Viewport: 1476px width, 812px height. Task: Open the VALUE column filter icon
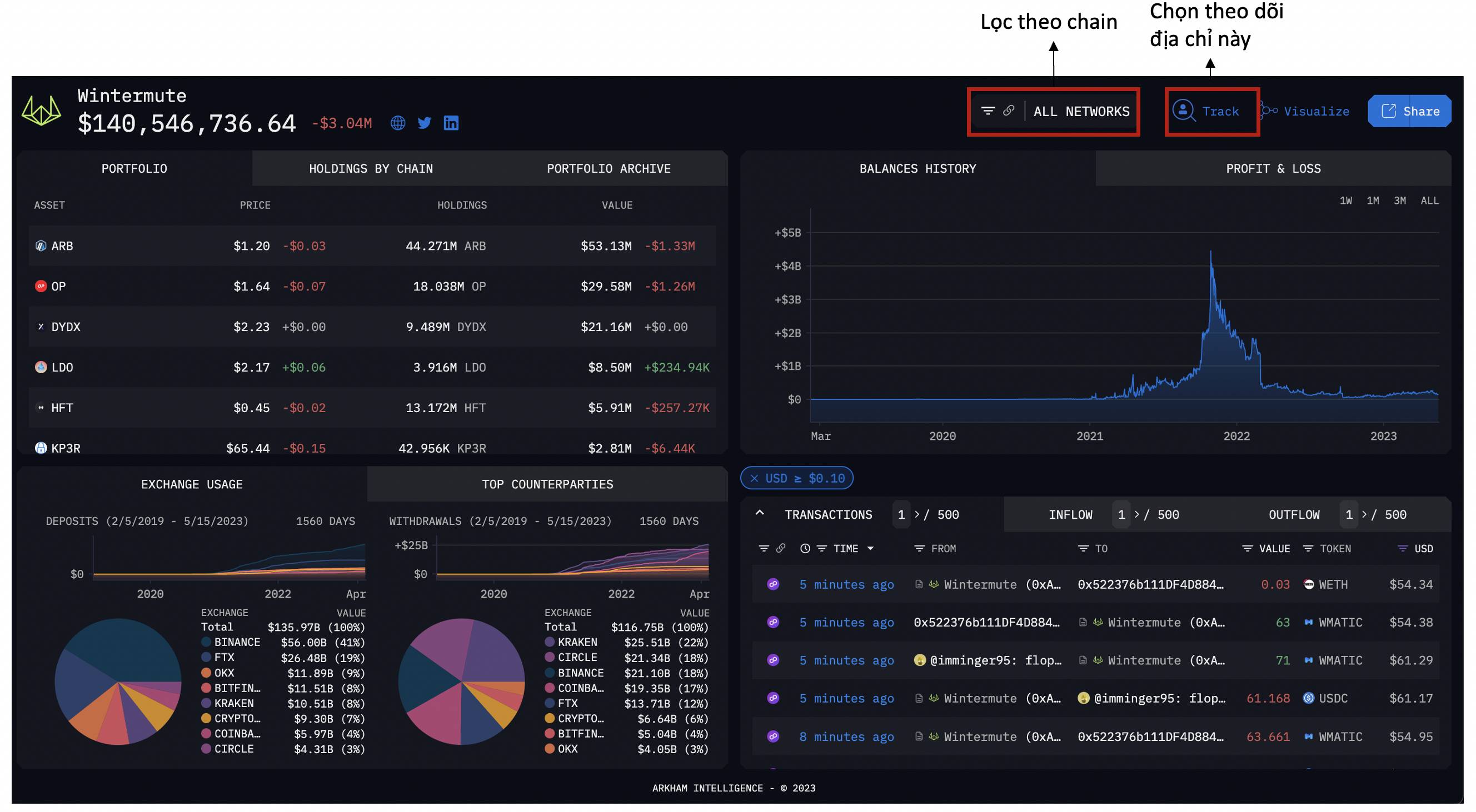click(x=1247, y=549)
